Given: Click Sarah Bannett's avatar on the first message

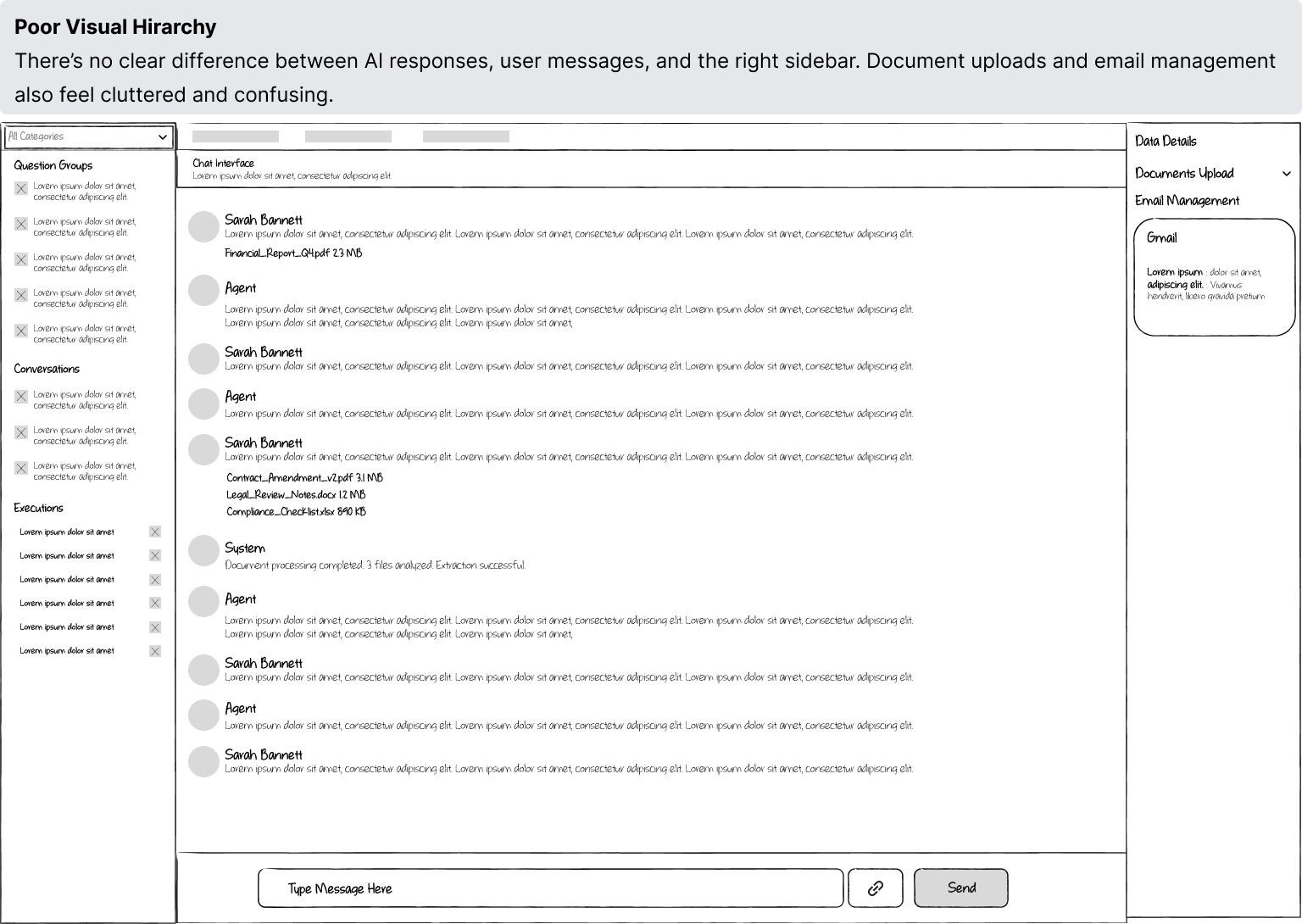Looking at the screenshot, I should 203,227.
